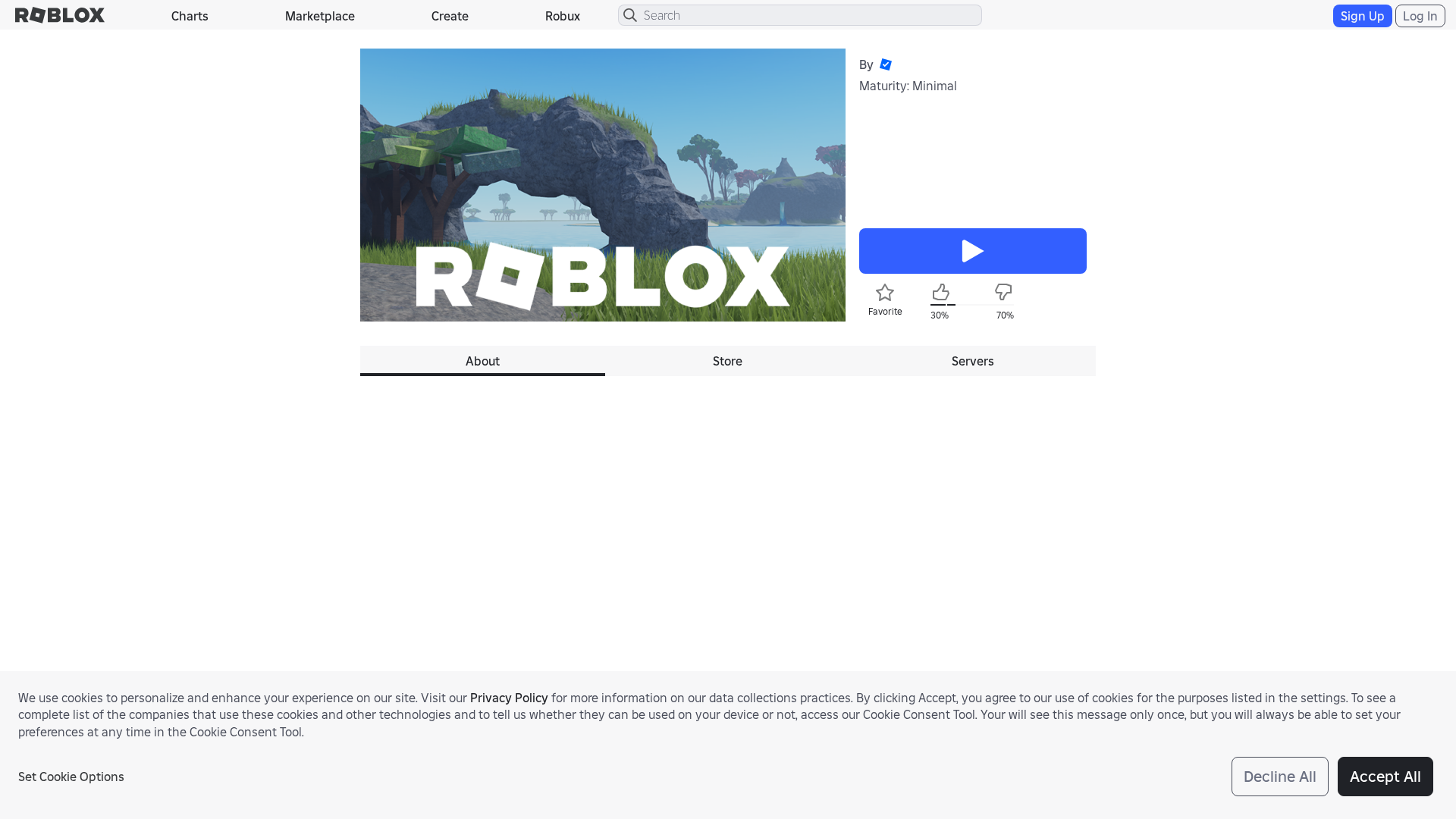Viewport: 1456px width, 819px height.
Task: Go to the Create page
Action: [450, 15]
